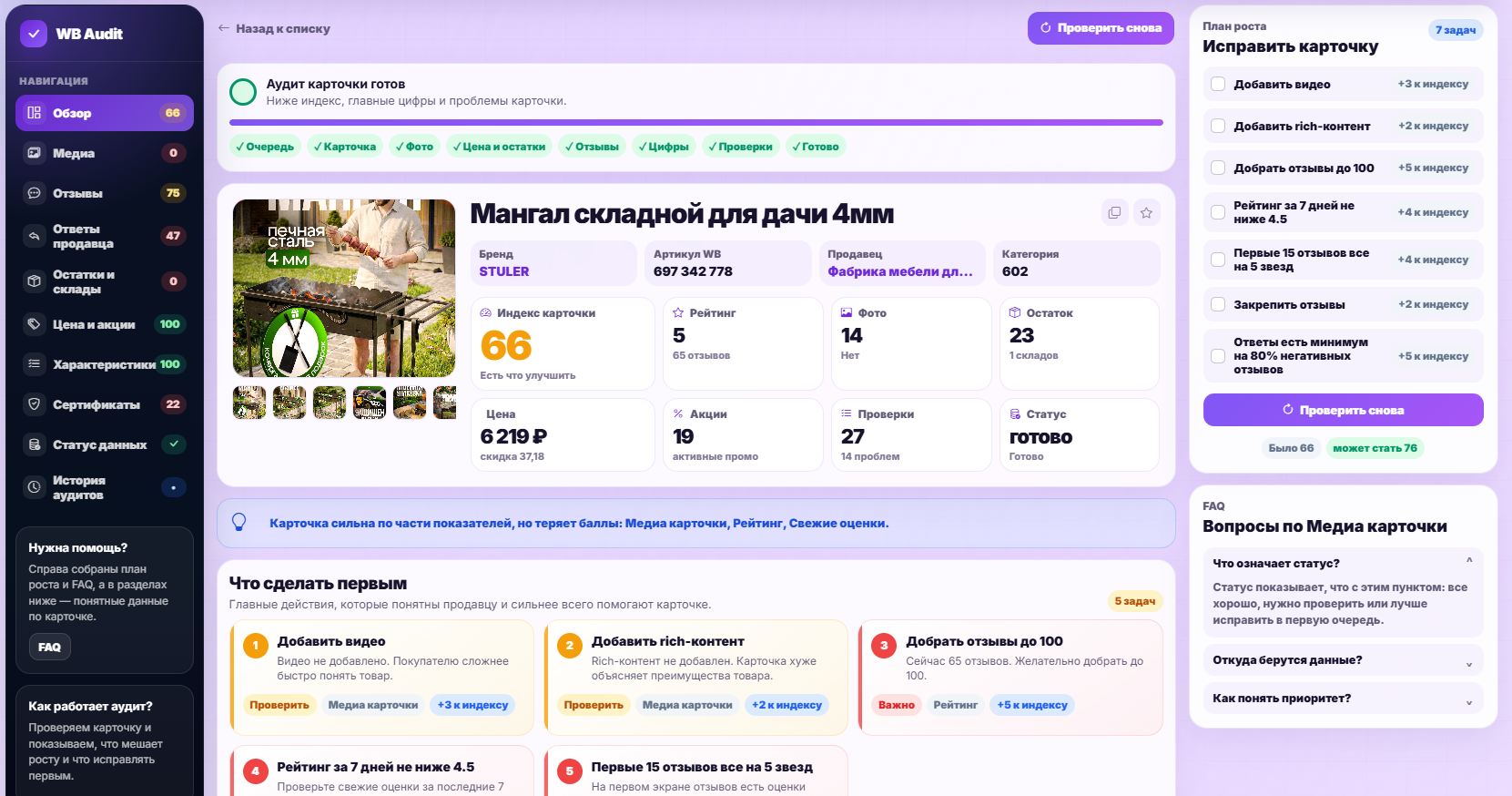
Task: Click Проверить снова button in top header
Action: point(1101,28)
